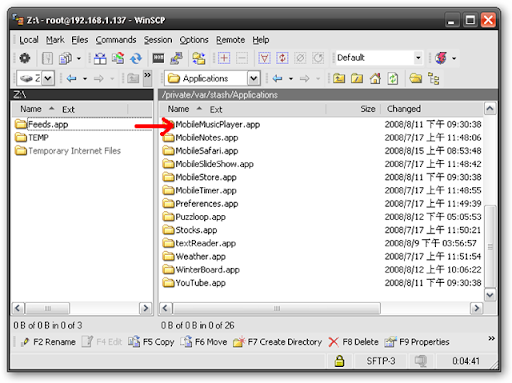Open the Local menu
This screenshot has width=512, height=383.
tap(29, 40)
